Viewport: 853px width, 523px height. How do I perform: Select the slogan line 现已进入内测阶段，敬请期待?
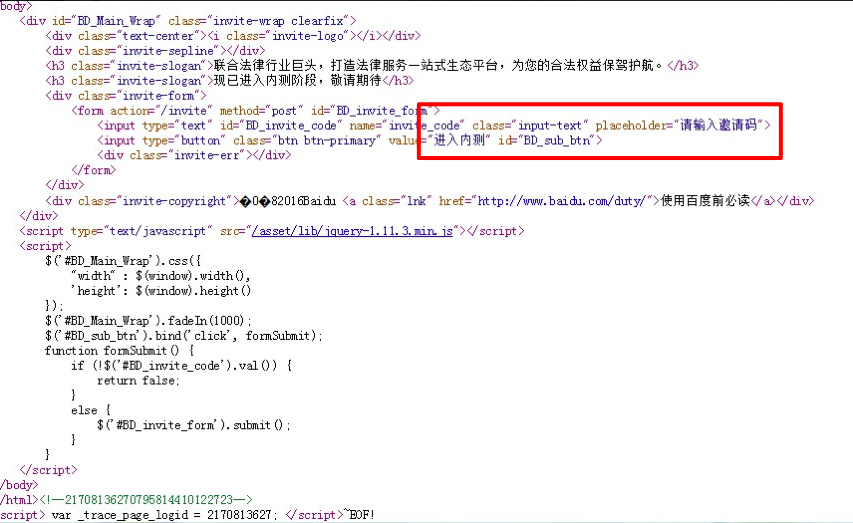pos(230,81)
